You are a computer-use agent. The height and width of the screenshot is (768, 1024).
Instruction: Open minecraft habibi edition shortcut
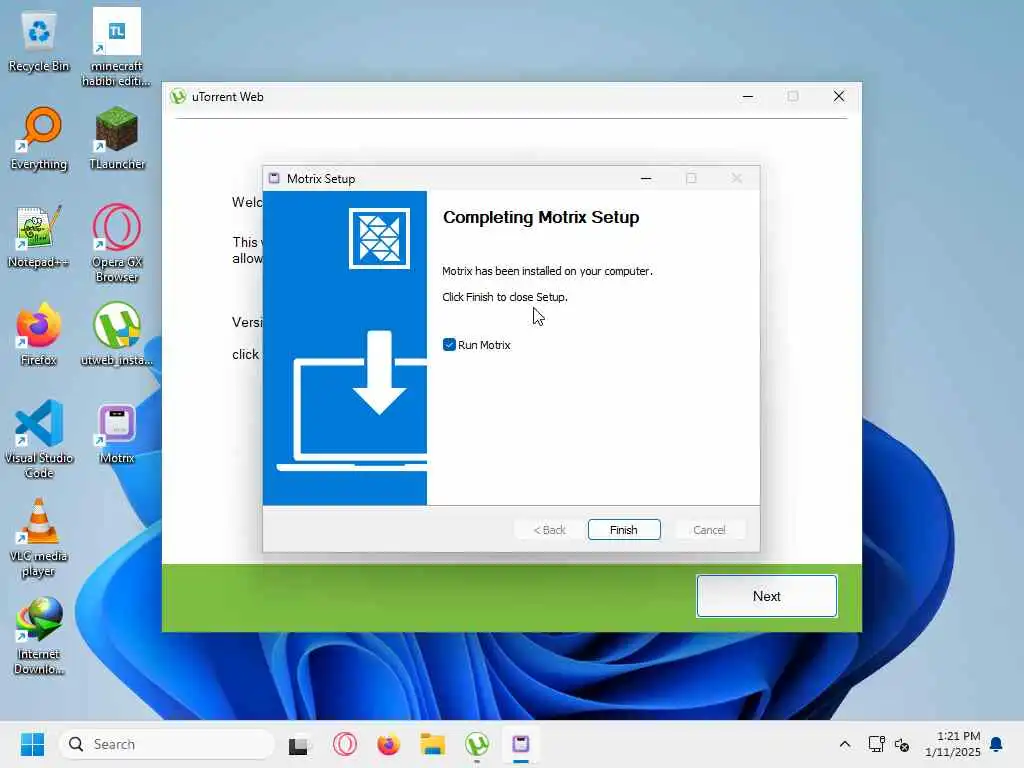[116, 47]
